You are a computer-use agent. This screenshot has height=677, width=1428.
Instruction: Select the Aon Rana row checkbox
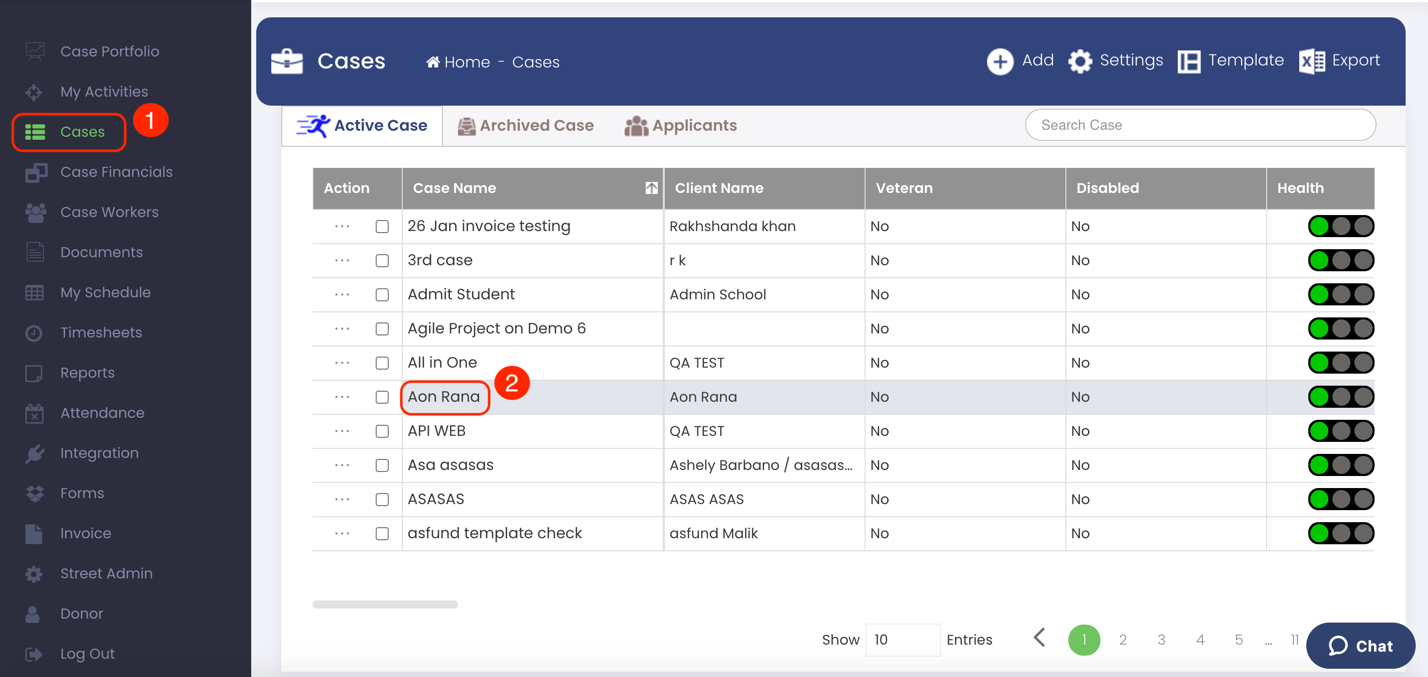[382, 397]
